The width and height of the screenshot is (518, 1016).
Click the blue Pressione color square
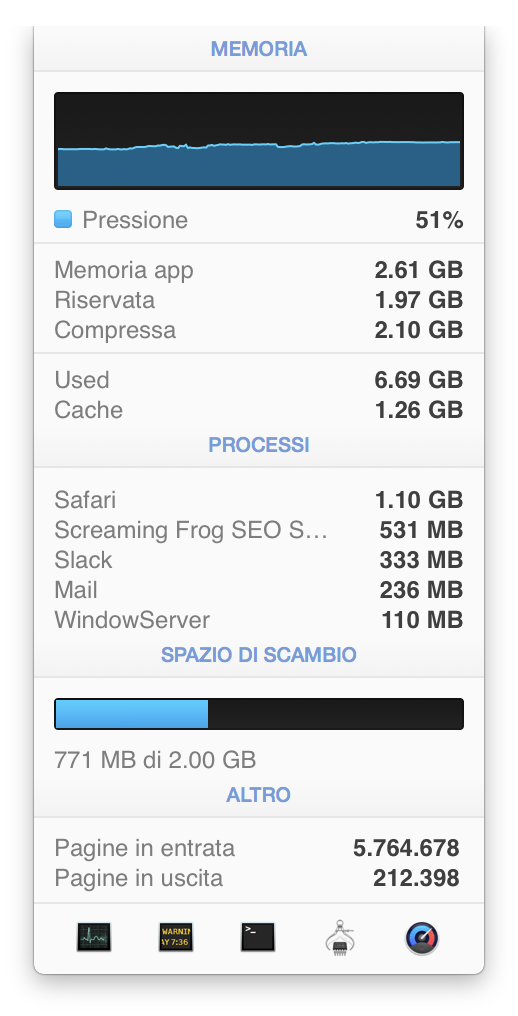coord(63,220)
